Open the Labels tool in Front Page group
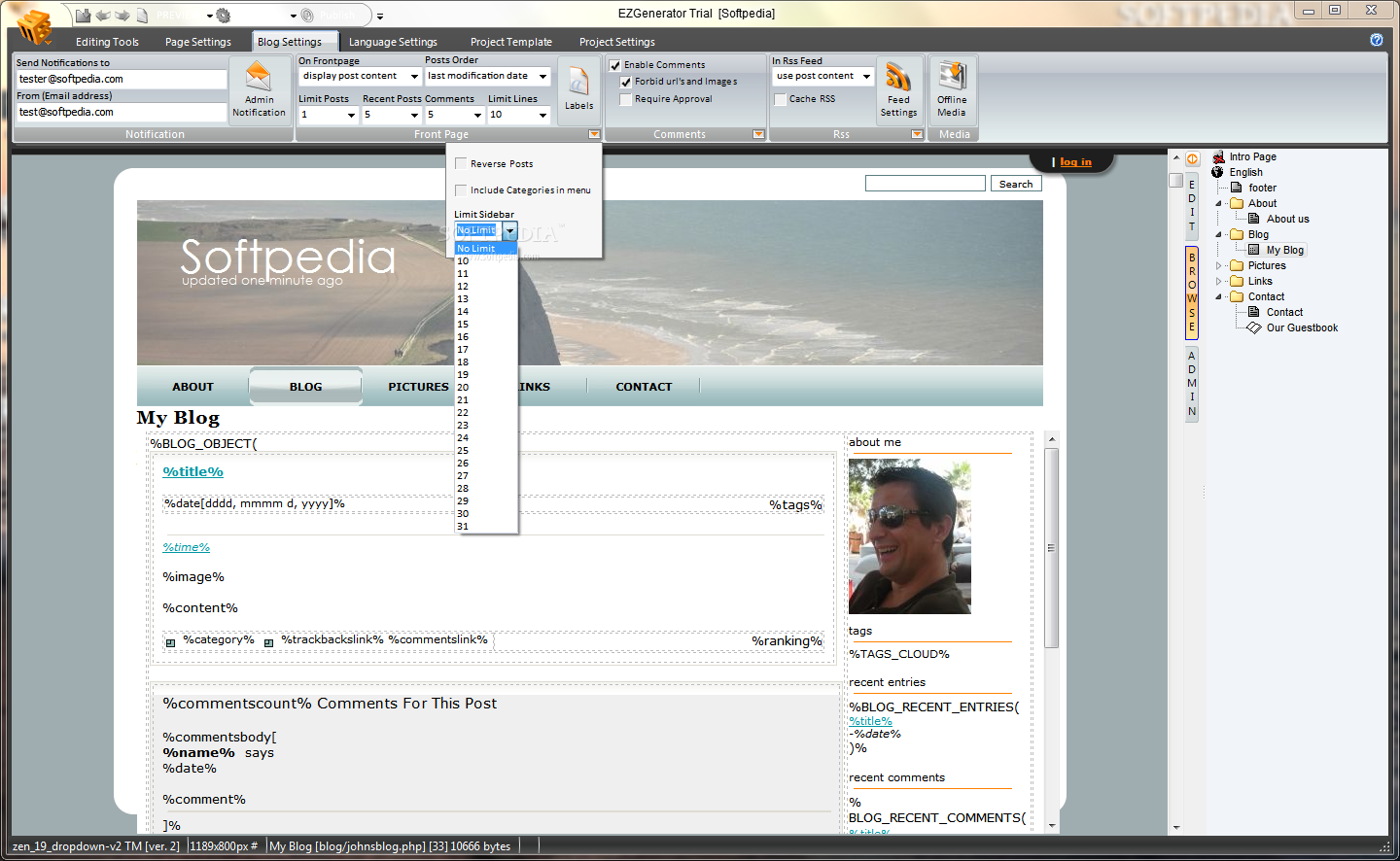 pos(578,89)
